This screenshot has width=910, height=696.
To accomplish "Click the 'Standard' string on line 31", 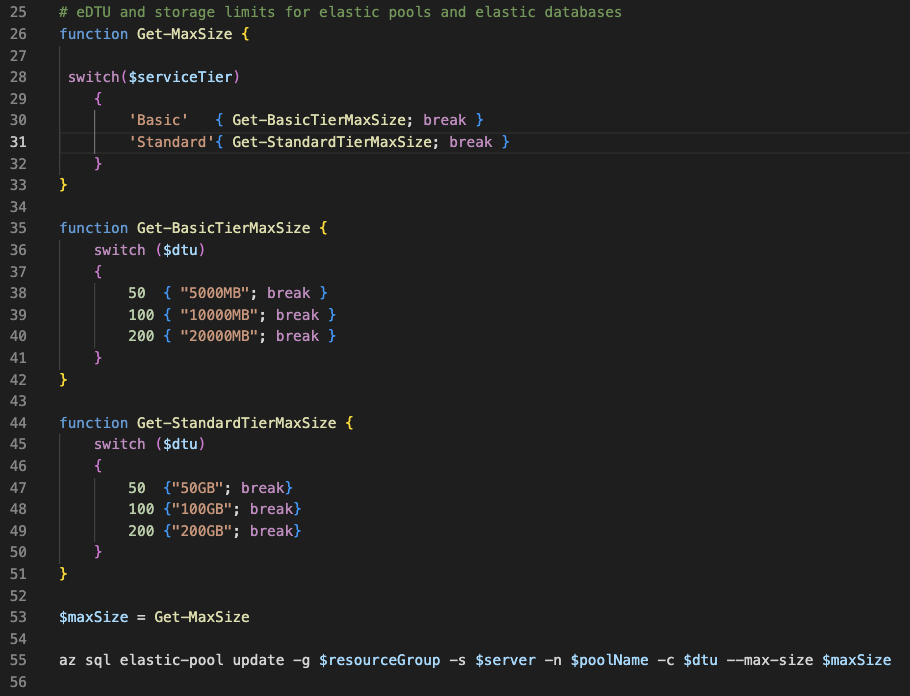I will (x=171, y=142).
